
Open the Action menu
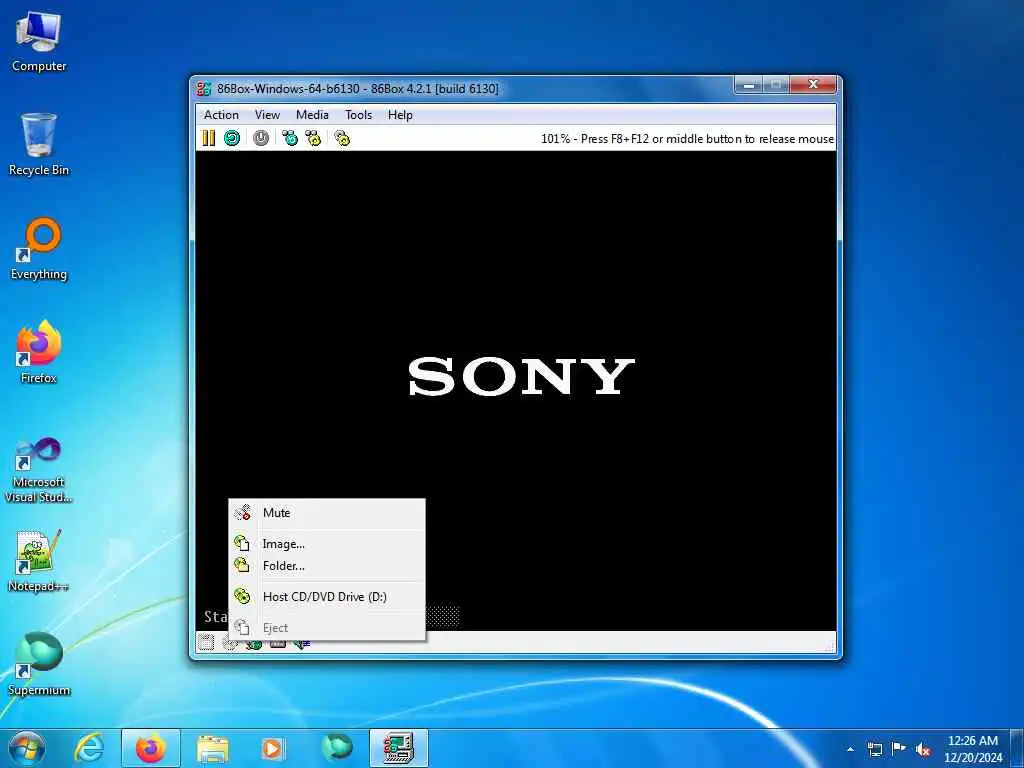point(221,115)
